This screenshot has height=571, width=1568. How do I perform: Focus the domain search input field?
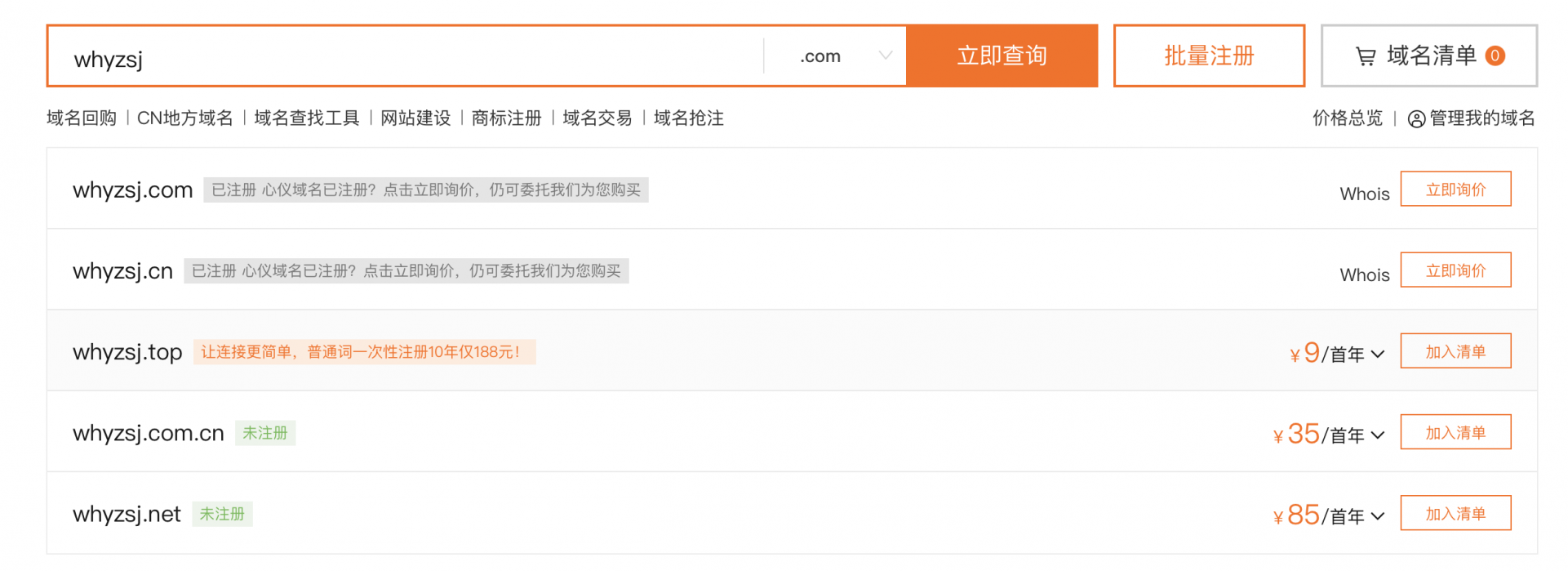point(406,56)
